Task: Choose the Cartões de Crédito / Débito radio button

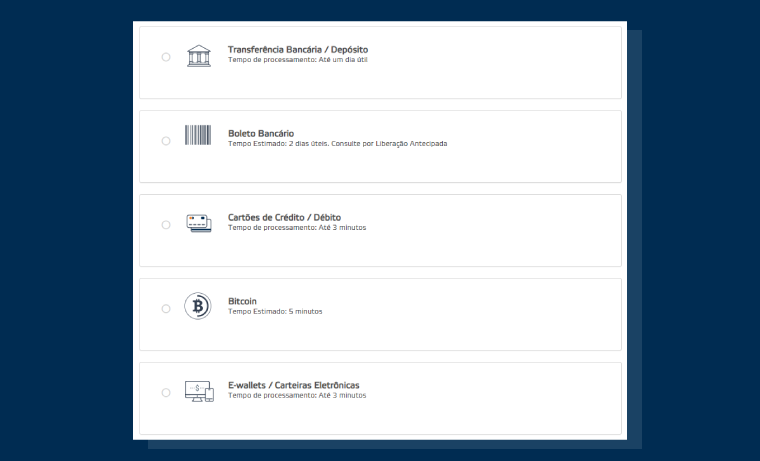Action: tap(166, 225)
